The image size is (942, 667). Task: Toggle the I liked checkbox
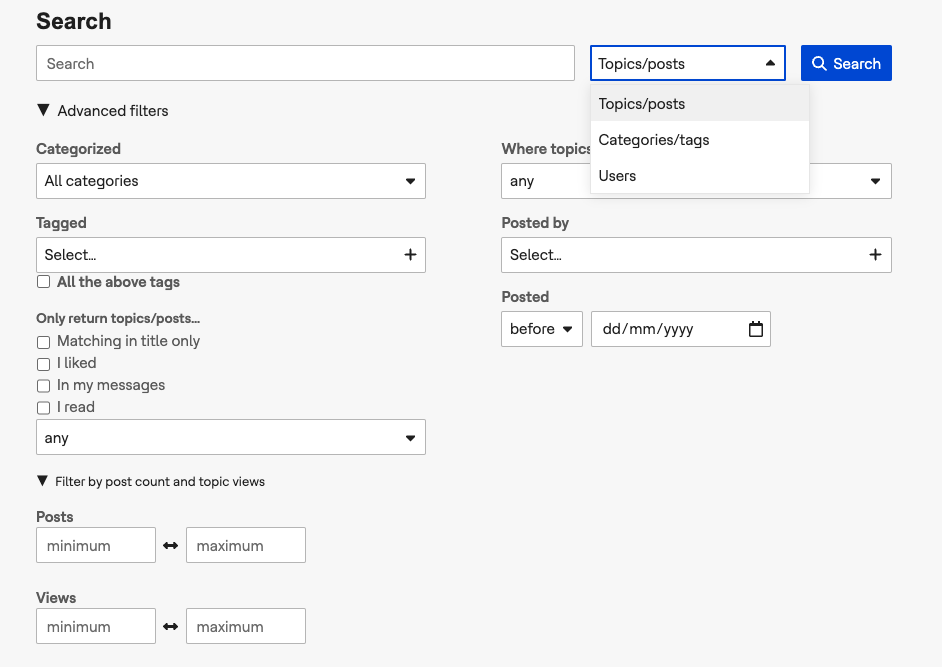[43, 364]
